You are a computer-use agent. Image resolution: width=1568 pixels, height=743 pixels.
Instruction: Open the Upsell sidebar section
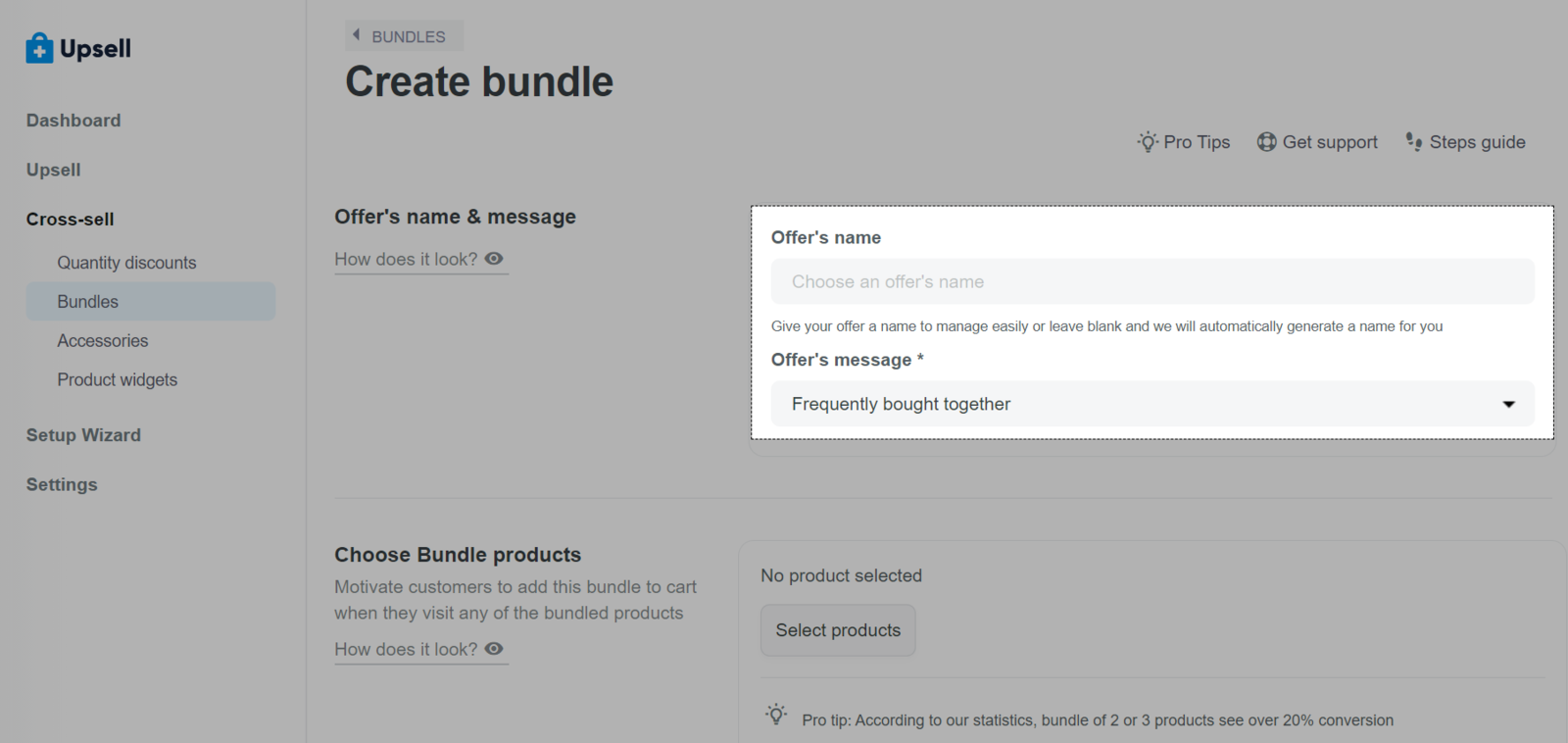pyautogui.click(x=54, y=170)
